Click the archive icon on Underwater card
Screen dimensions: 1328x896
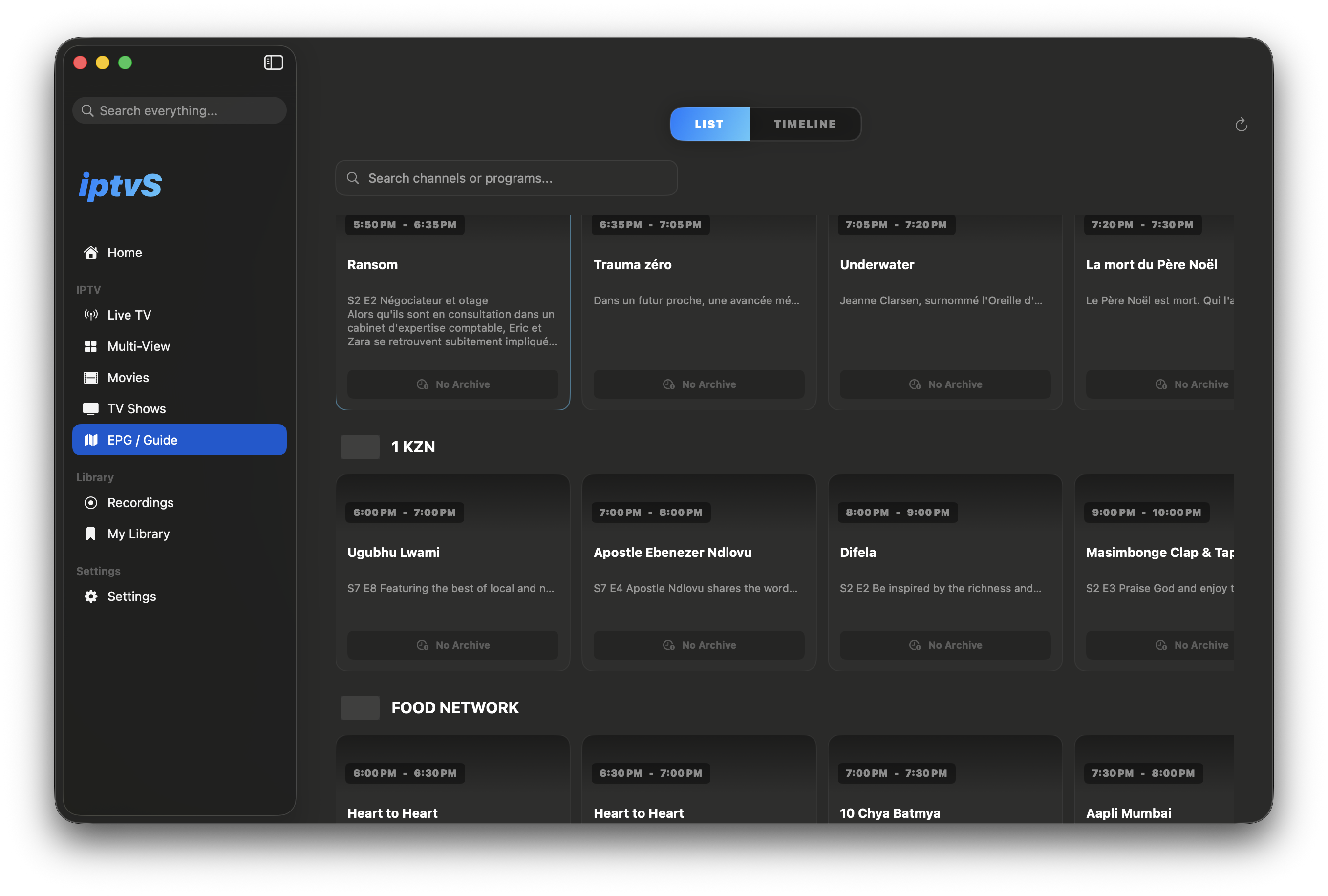coord(916,384)
